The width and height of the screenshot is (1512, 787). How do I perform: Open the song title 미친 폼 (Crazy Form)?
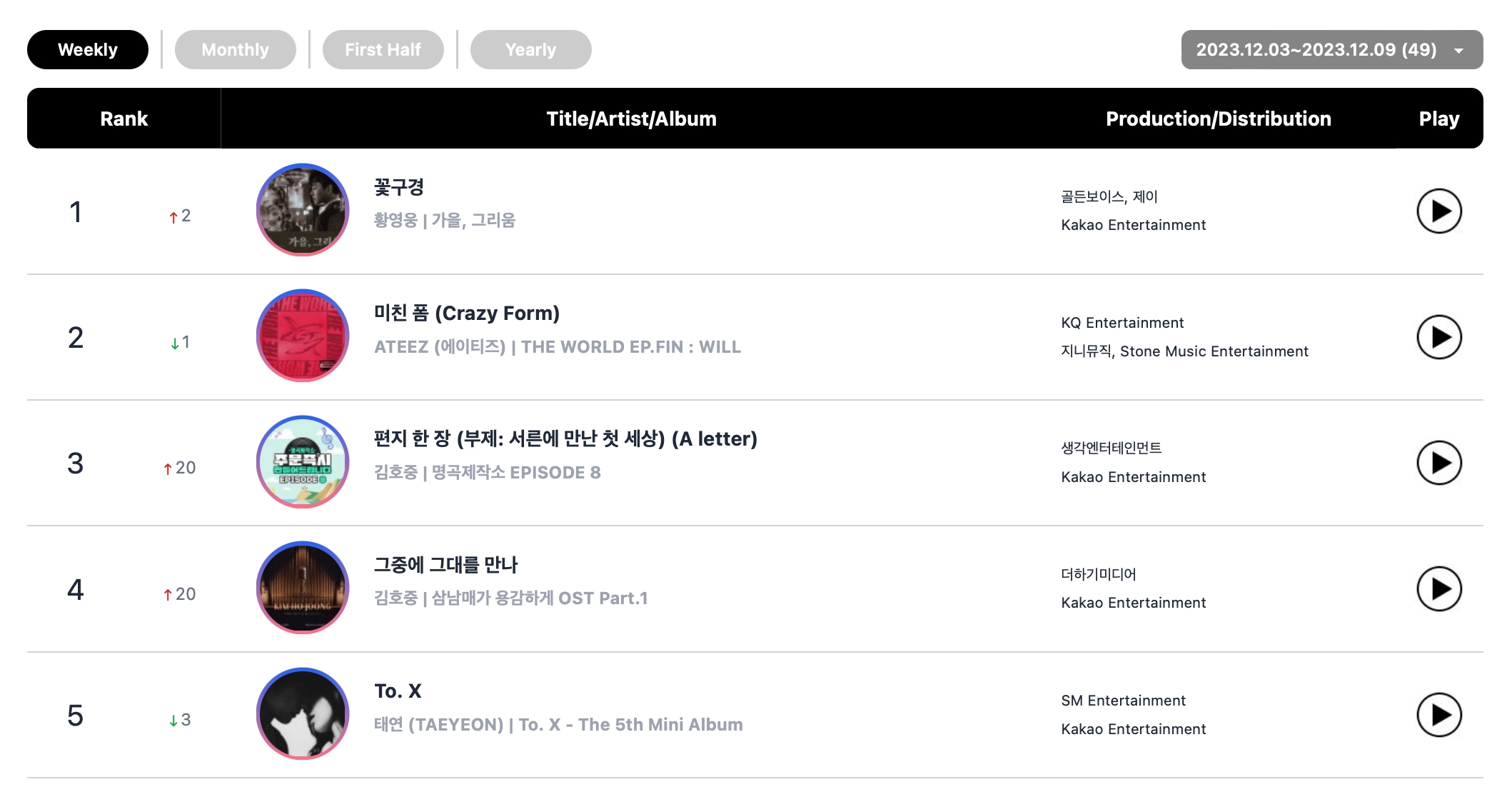467,314
